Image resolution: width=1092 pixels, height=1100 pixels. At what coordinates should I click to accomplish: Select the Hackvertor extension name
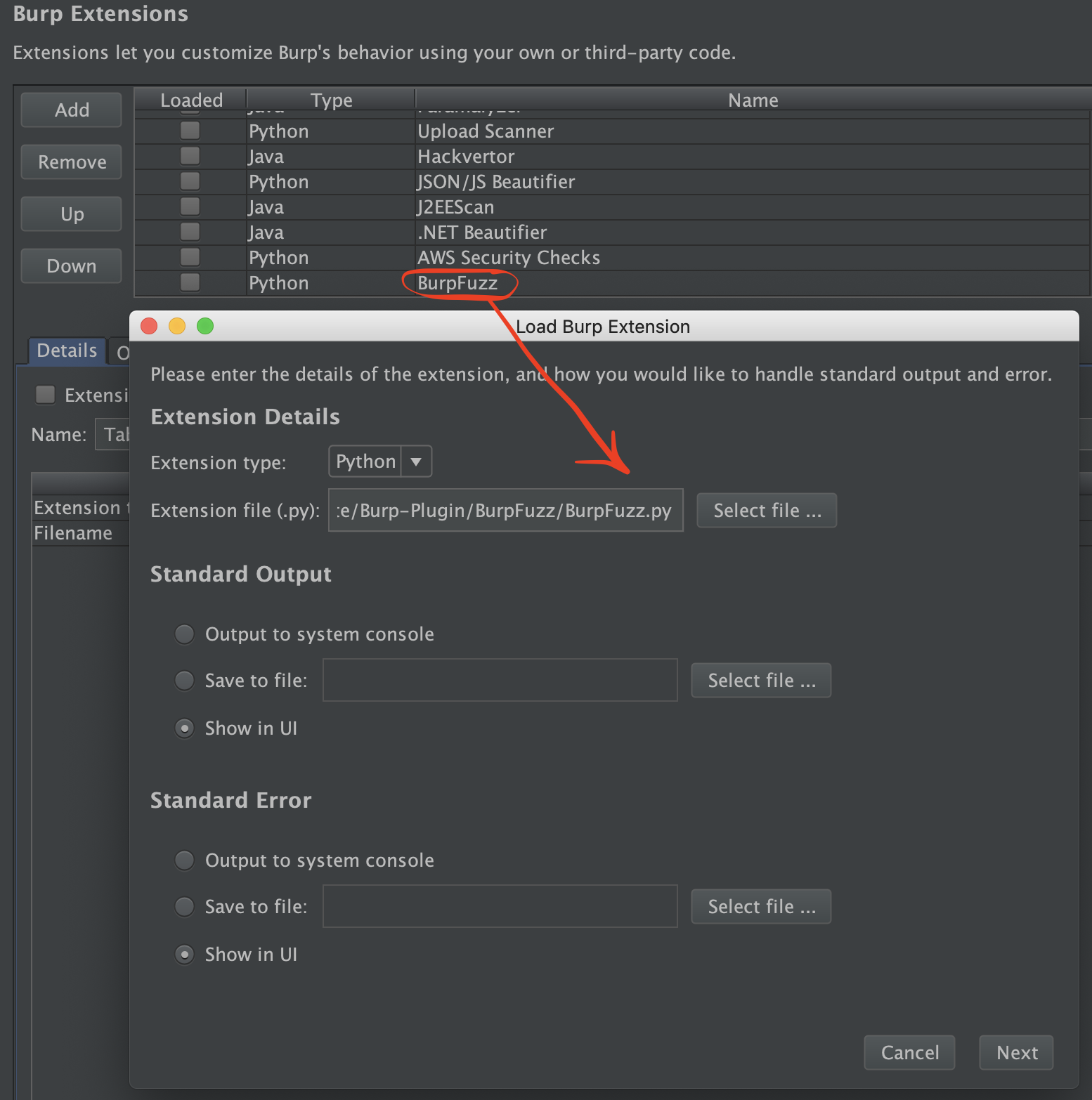466,157
